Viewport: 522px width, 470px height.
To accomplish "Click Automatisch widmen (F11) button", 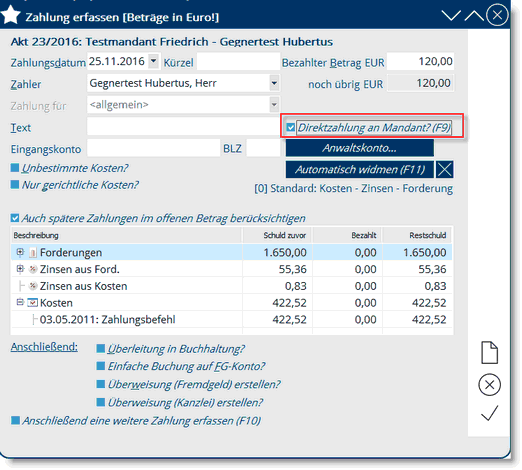I will [x=360, y=170].
